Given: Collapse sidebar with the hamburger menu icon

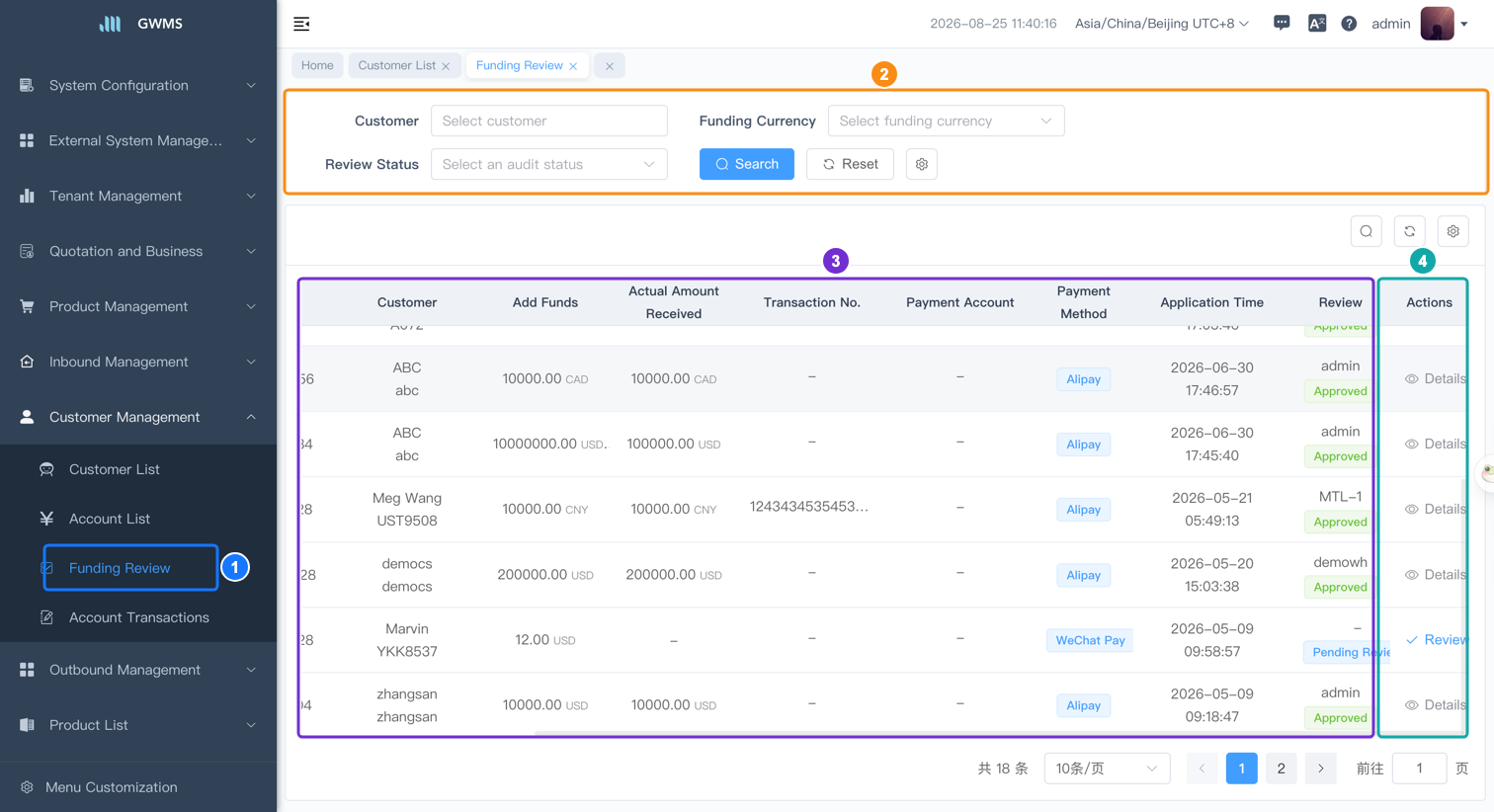Looking at the screenshot, I should [301, 24].
